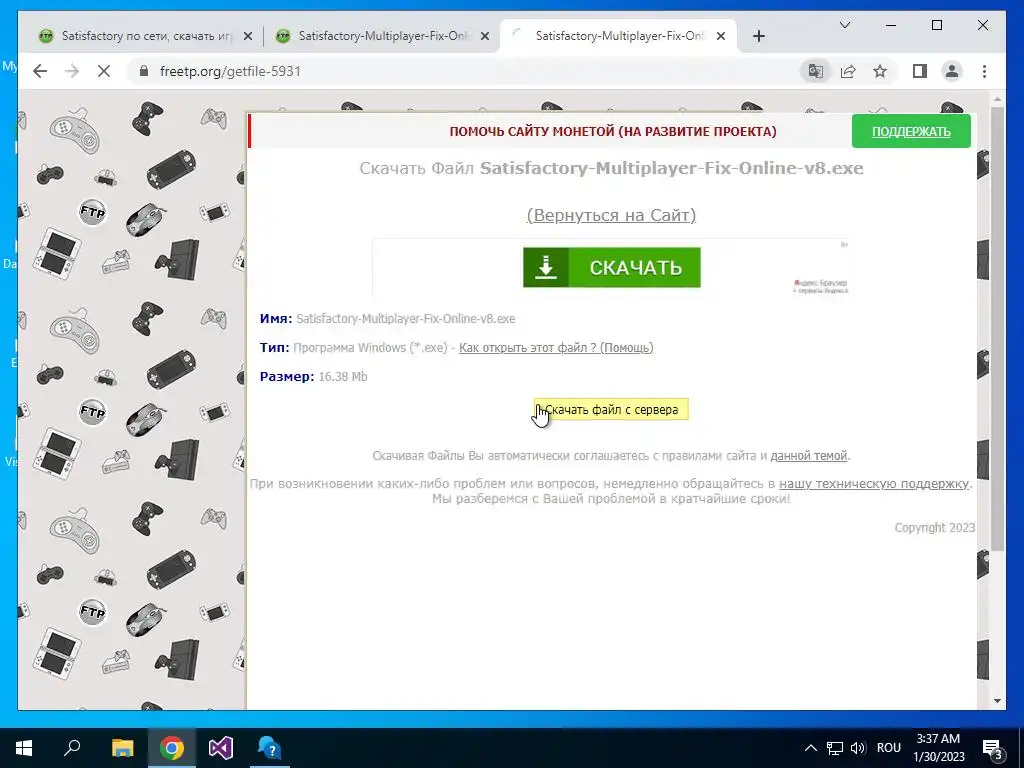1024x768 pixels.
Task: Switch to the second Satisfactory-Multiplayer-Fix tab
Action: pos(382,36)
